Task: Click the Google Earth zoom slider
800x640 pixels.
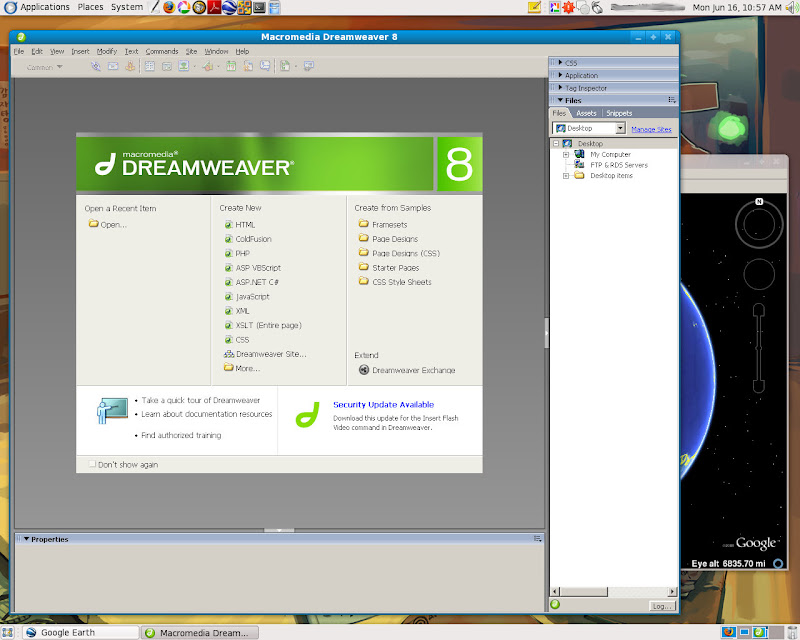Action: coord(759,348)
